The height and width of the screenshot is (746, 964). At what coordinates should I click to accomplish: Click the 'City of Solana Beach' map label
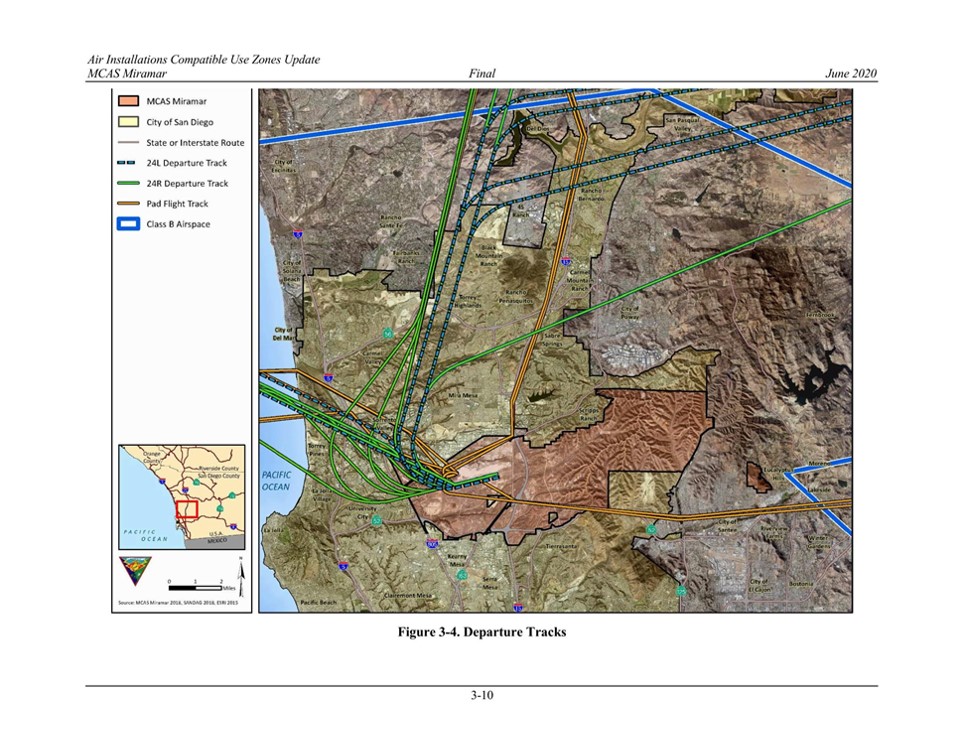coord(292,271)
